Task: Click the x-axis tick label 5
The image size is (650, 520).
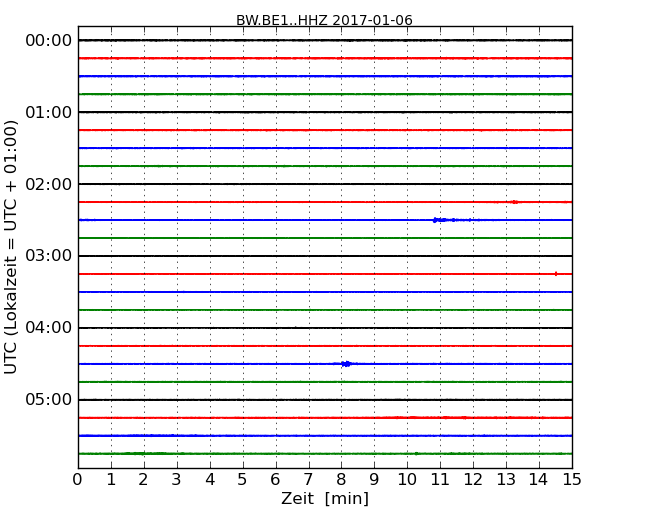Action: (x=243, y=480)
